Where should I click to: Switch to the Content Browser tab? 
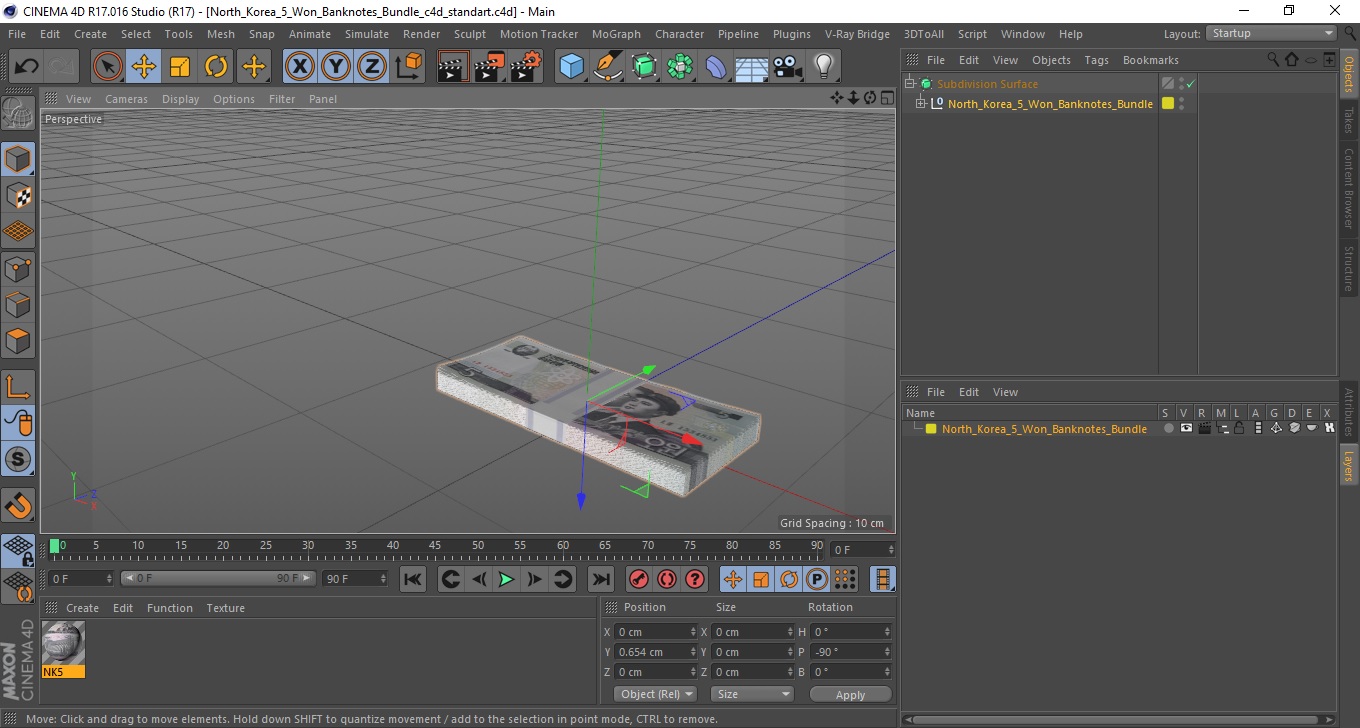pos(1349,188)
